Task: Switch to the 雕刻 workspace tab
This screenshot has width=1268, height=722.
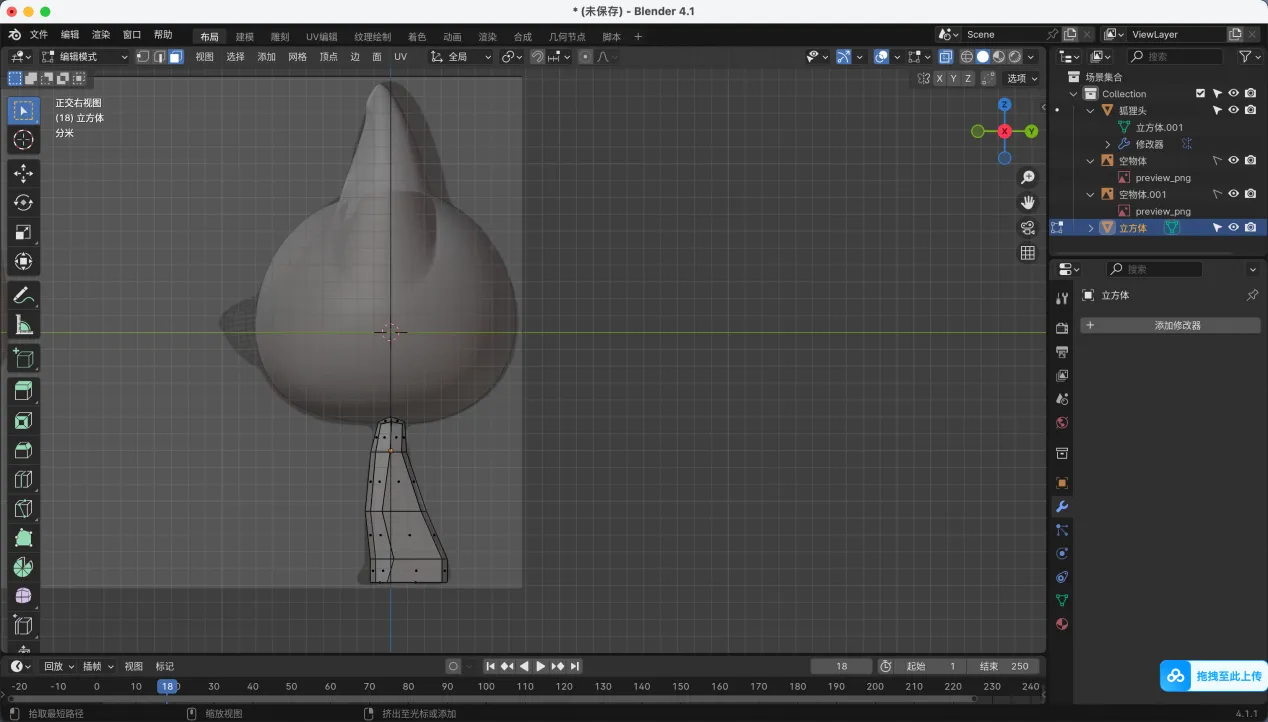Action: click(x=280, y=36)
